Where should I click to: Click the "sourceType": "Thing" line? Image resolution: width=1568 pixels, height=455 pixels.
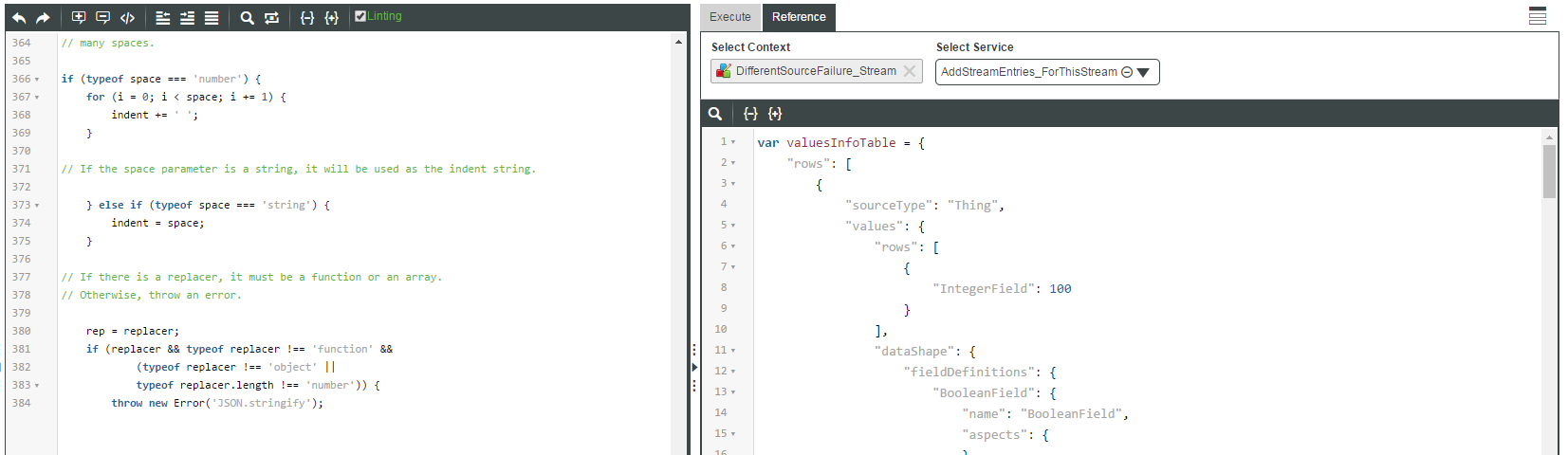[925, 205]
